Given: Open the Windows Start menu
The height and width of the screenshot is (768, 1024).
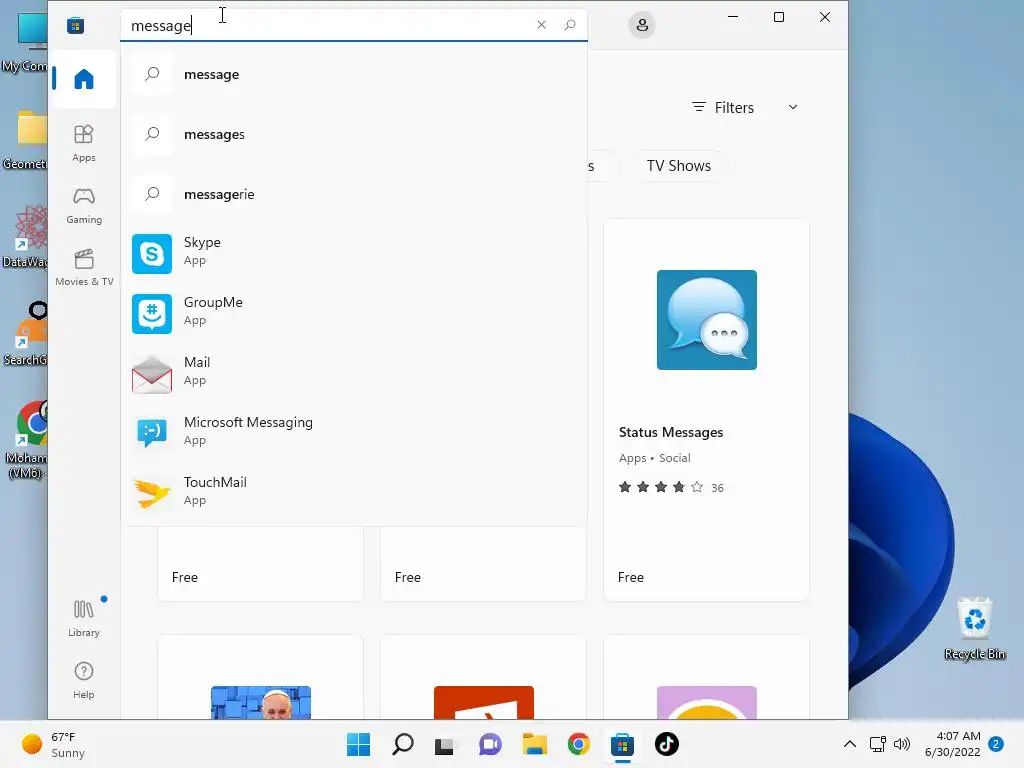Looking at the screenshot, I should (x=359, y=744).
